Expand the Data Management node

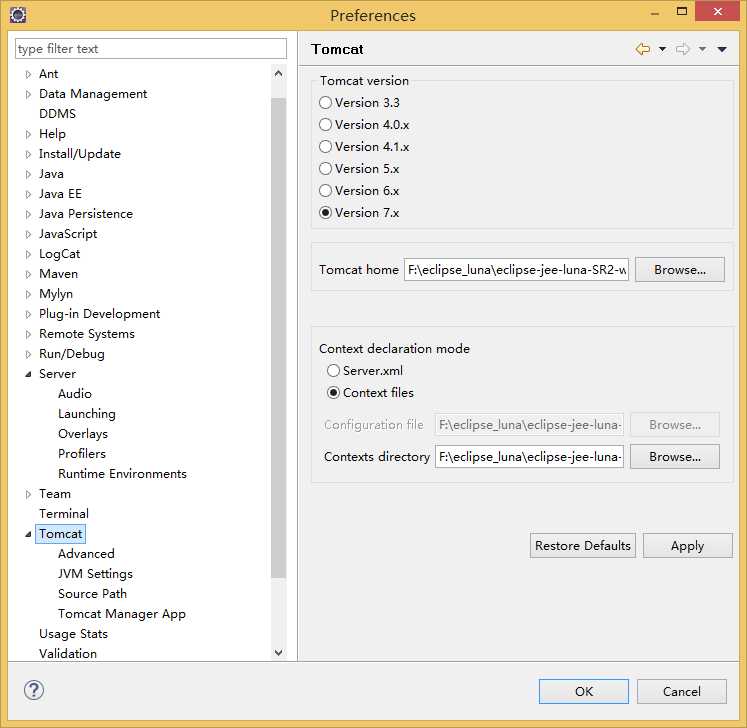(28, 94)
